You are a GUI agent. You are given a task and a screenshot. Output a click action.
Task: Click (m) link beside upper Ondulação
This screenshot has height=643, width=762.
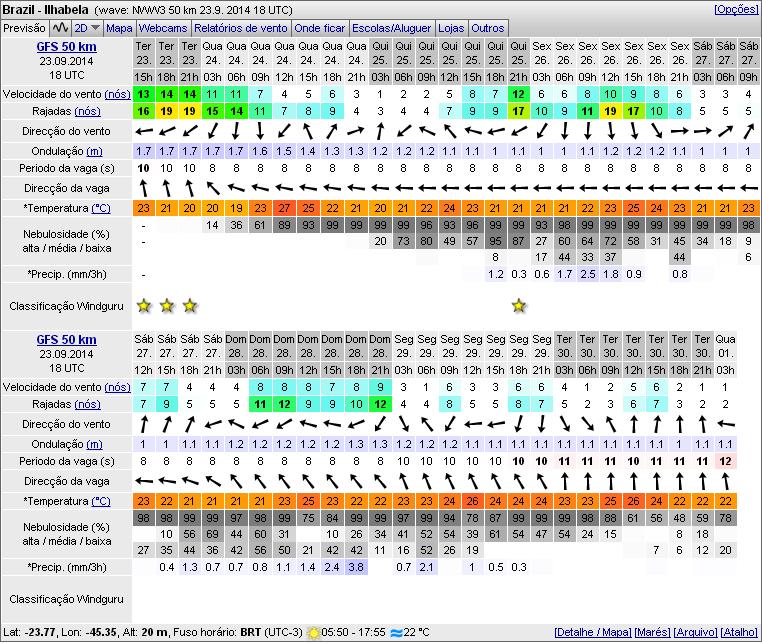tap(94, 151)
